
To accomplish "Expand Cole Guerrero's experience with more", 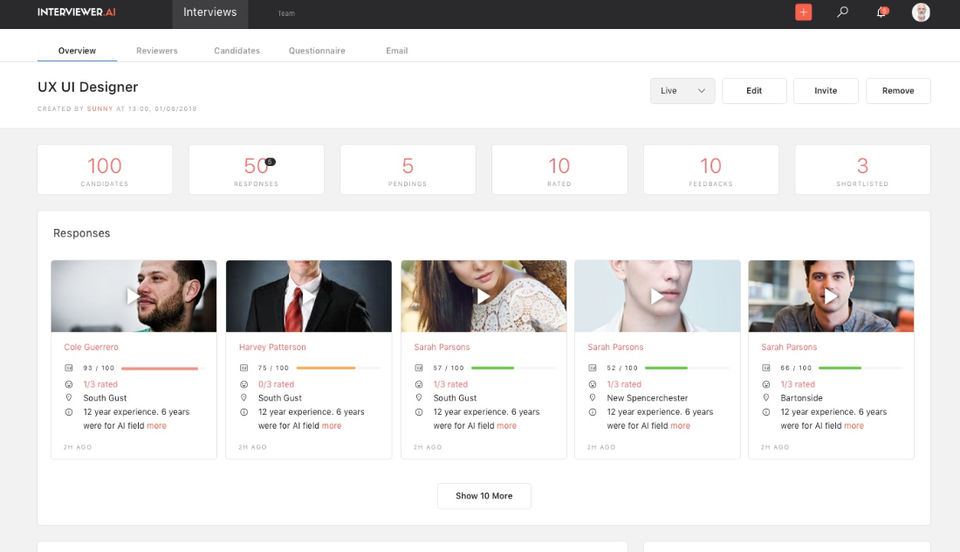I will click(x=157, y=426).
